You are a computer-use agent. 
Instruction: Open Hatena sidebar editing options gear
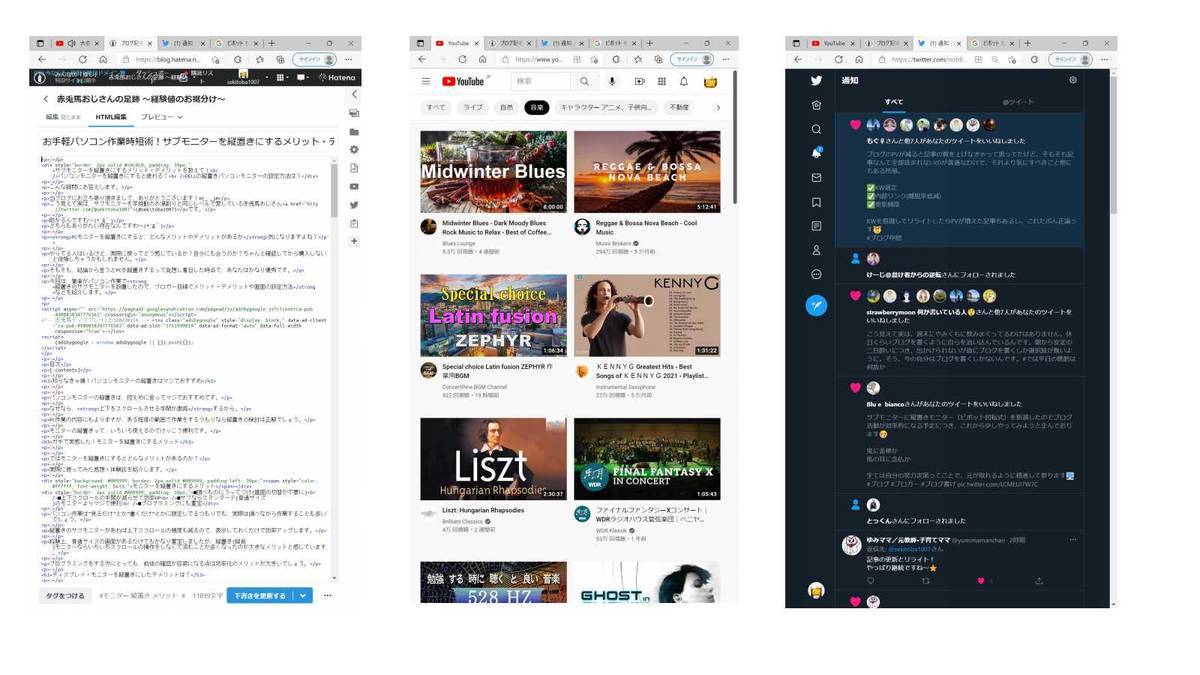354,150
